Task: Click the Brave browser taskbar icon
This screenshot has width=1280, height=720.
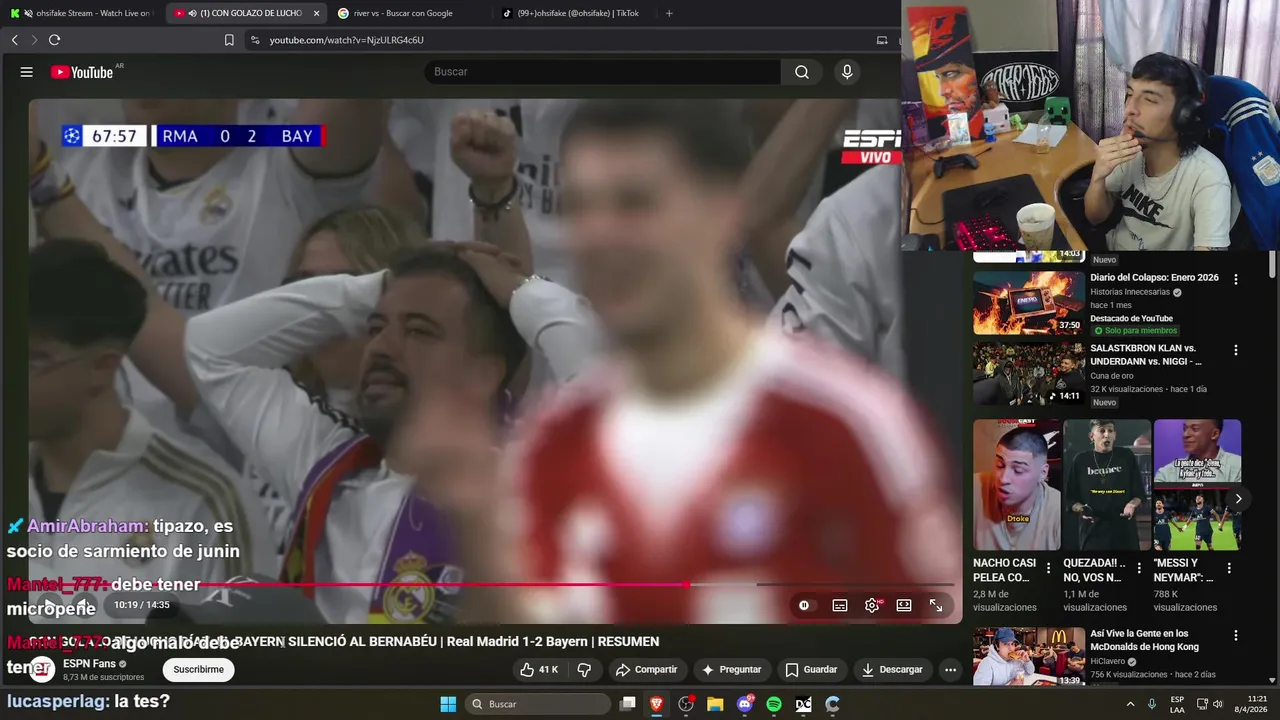Action: click(x=657, y=704)
